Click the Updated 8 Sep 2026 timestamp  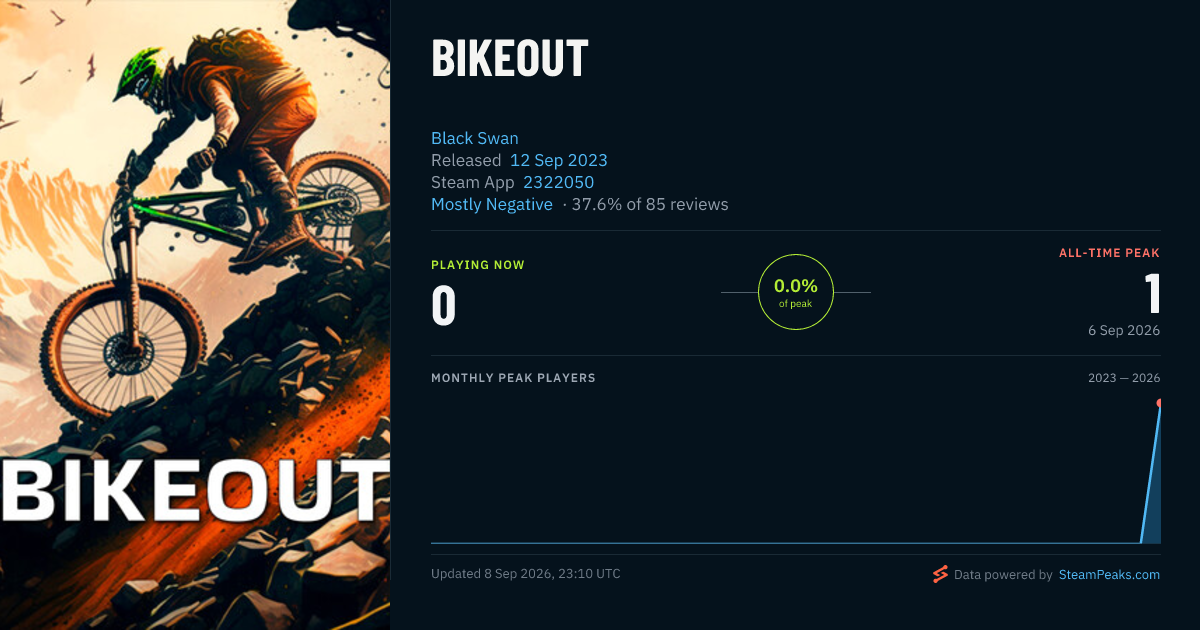(526, 574)
